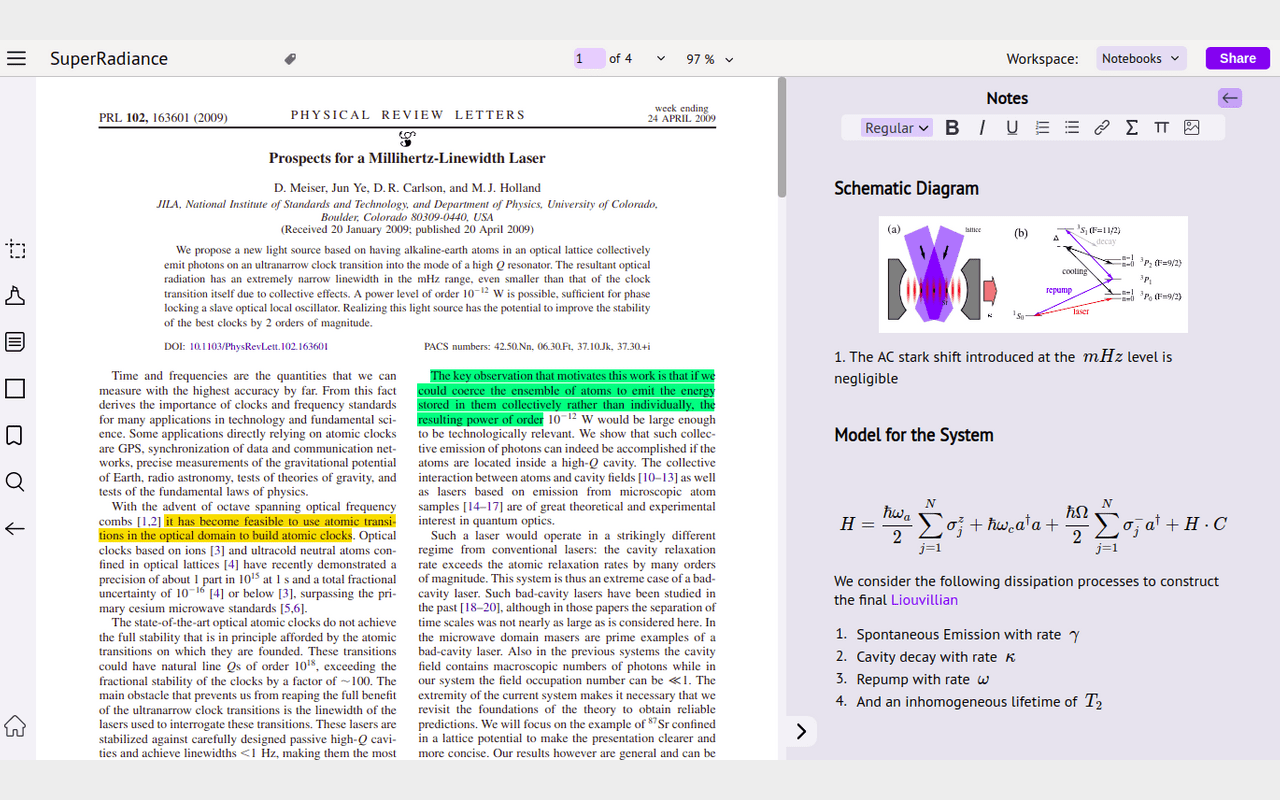Click the schematic diagram image in Notes
The height and width of the screenshot is (800, 1280).
coord(1033,274)
